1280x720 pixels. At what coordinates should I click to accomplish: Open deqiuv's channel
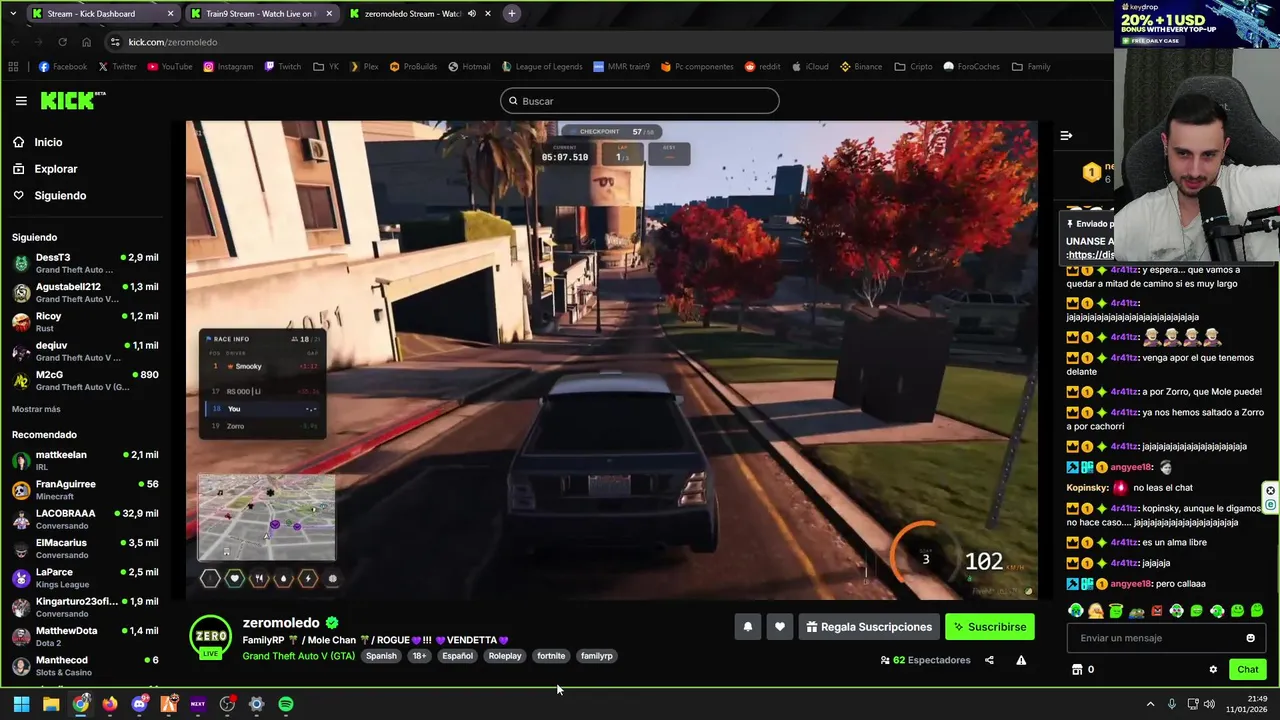coord(85,351)
